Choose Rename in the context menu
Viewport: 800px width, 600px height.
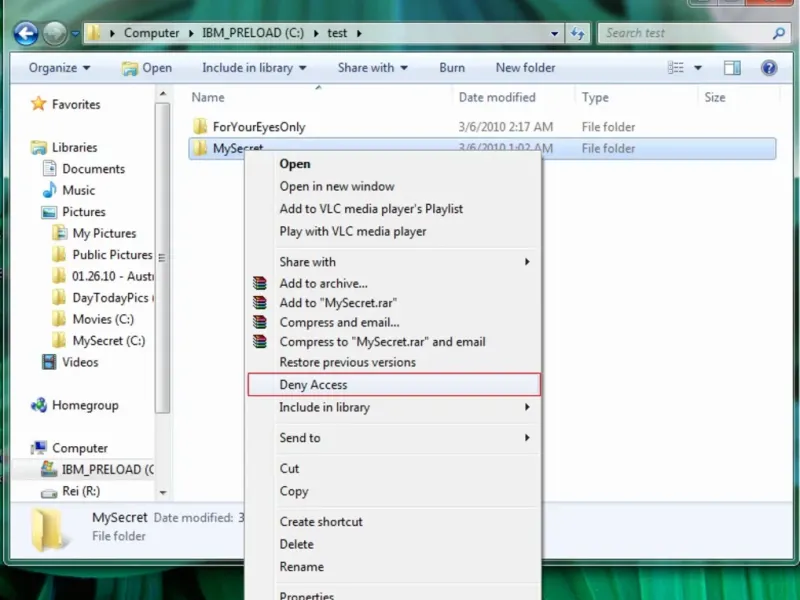coord(302,567)
